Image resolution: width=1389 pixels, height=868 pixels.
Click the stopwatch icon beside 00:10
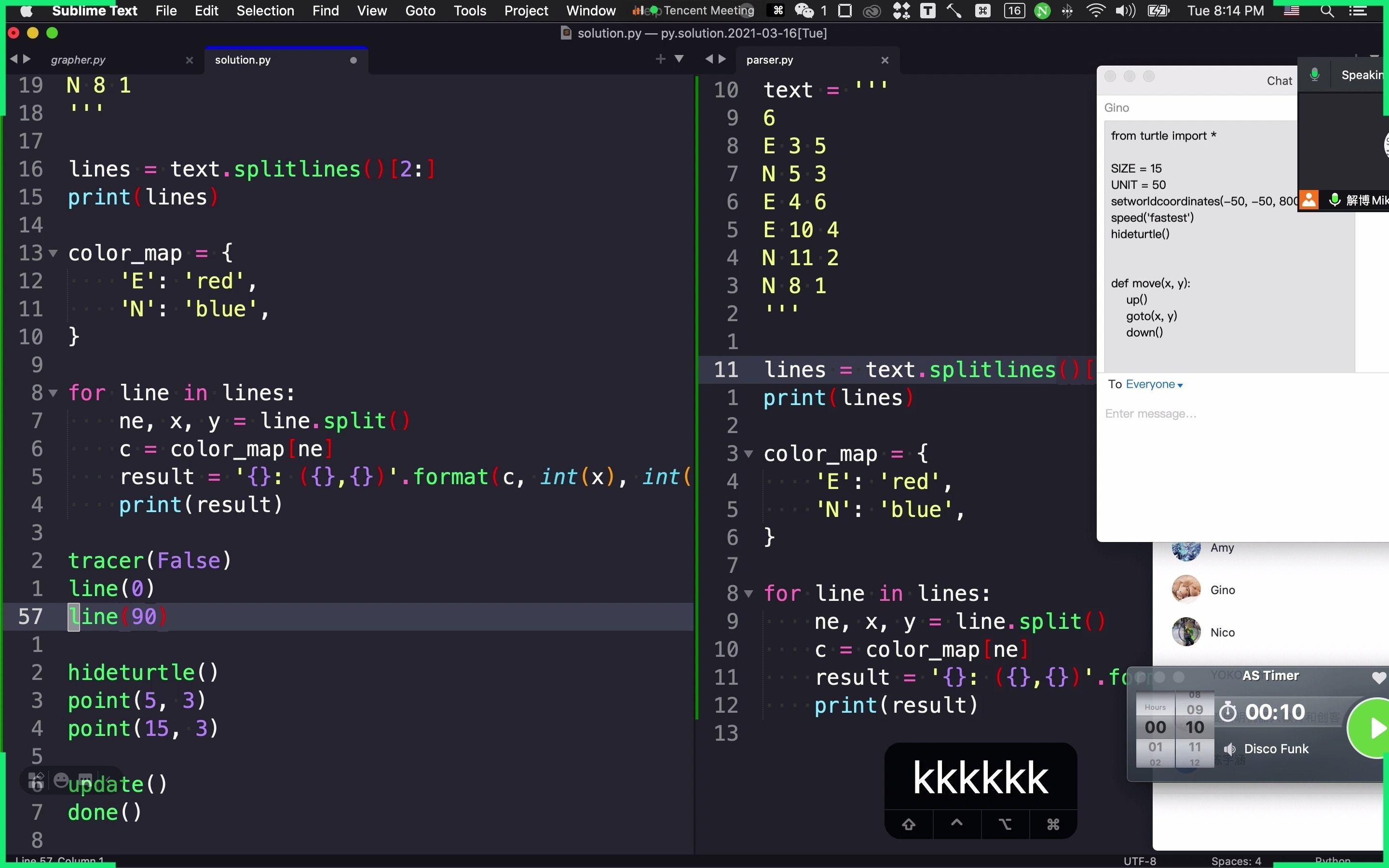(1228, 712)
